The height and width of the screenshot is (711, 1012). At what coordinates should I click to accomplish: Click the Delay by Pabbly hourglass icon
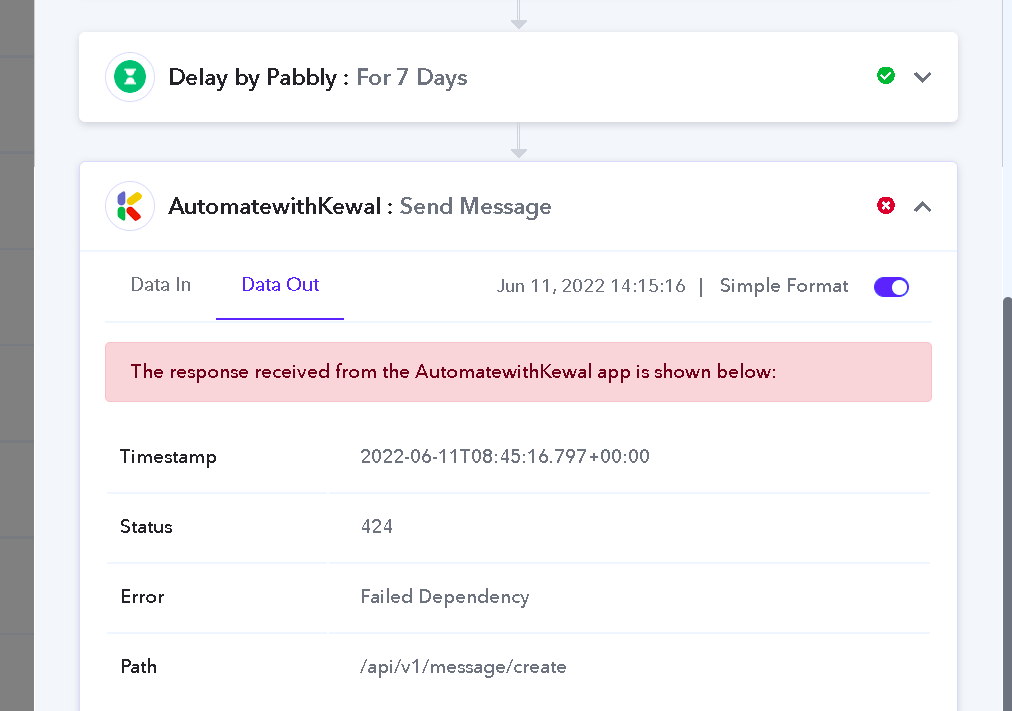click(130, 77)
